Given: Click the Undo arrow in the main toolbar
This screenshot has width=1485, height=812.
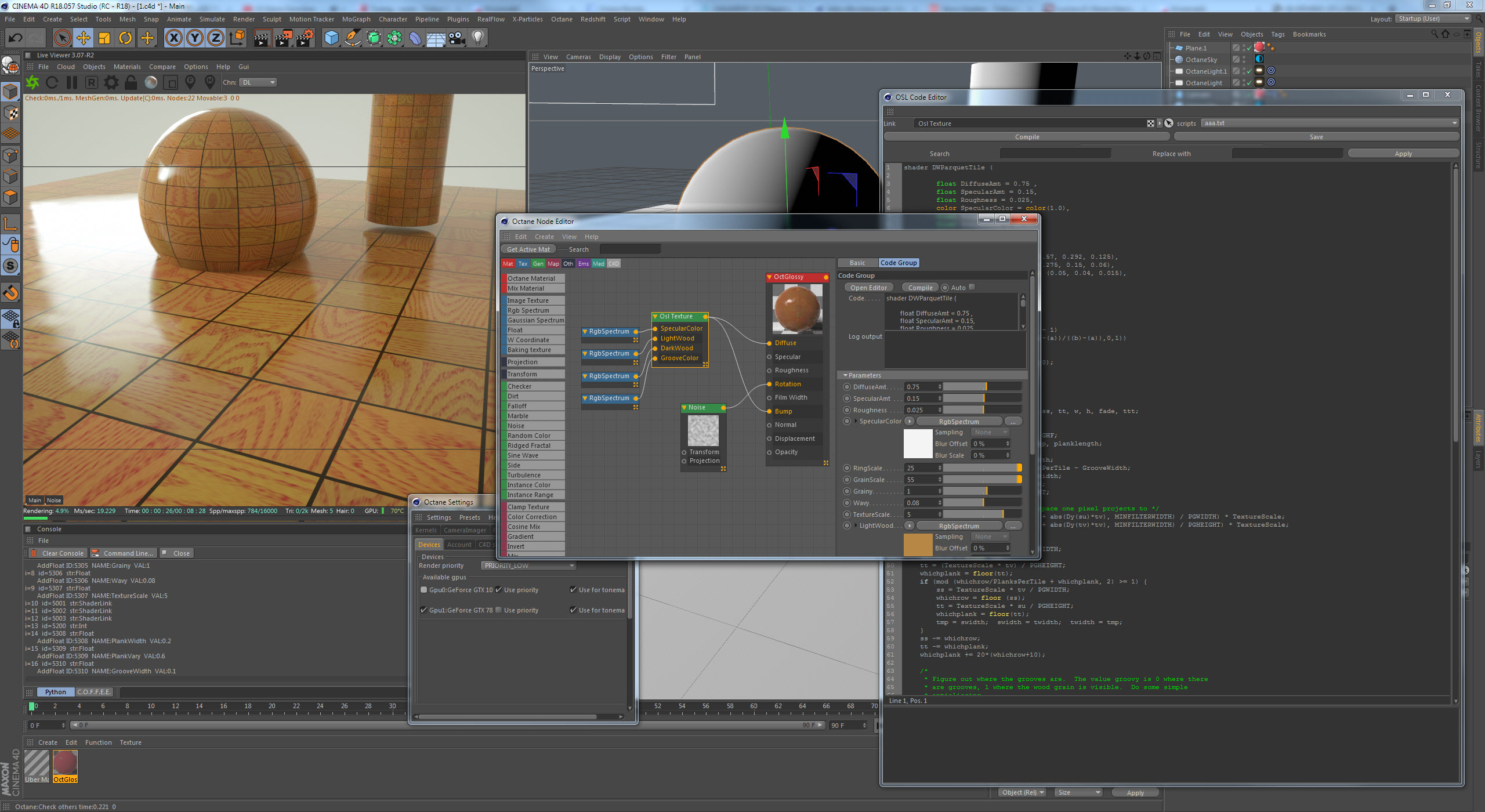Looking at the screenshot, I should tap(15, 38).
